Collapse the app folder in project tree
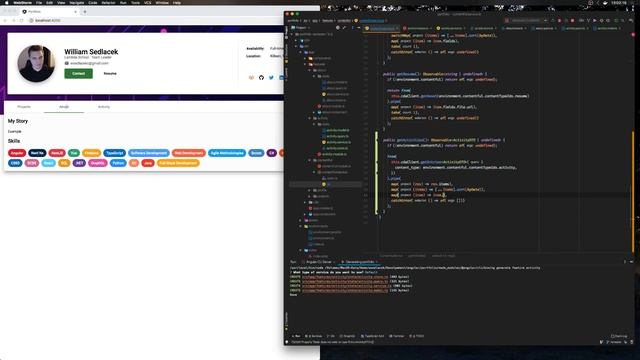This screenshot has width=640, height=360. [x=301, y=52]
